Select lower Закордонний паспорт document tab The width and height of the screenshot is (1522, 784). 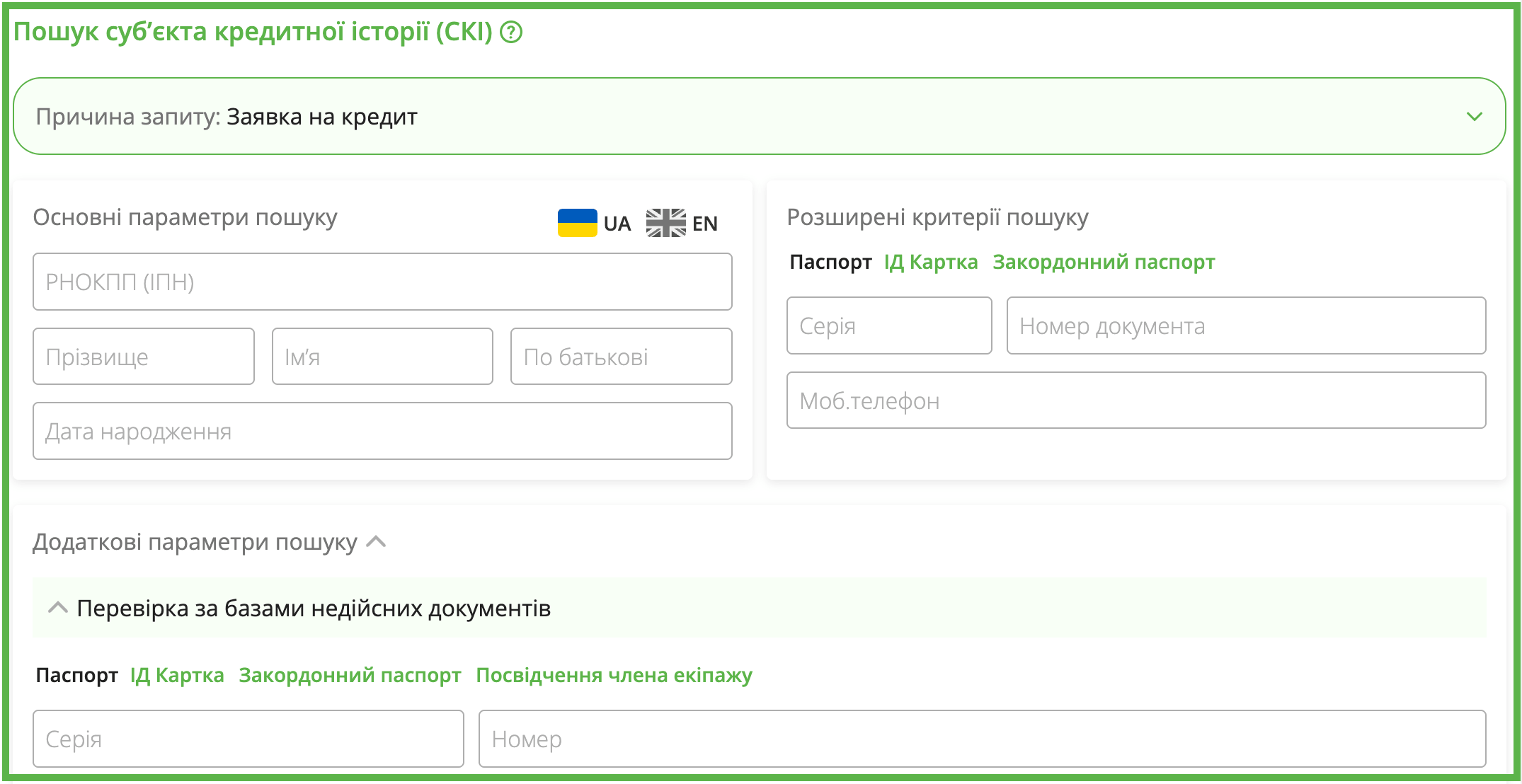350,675
